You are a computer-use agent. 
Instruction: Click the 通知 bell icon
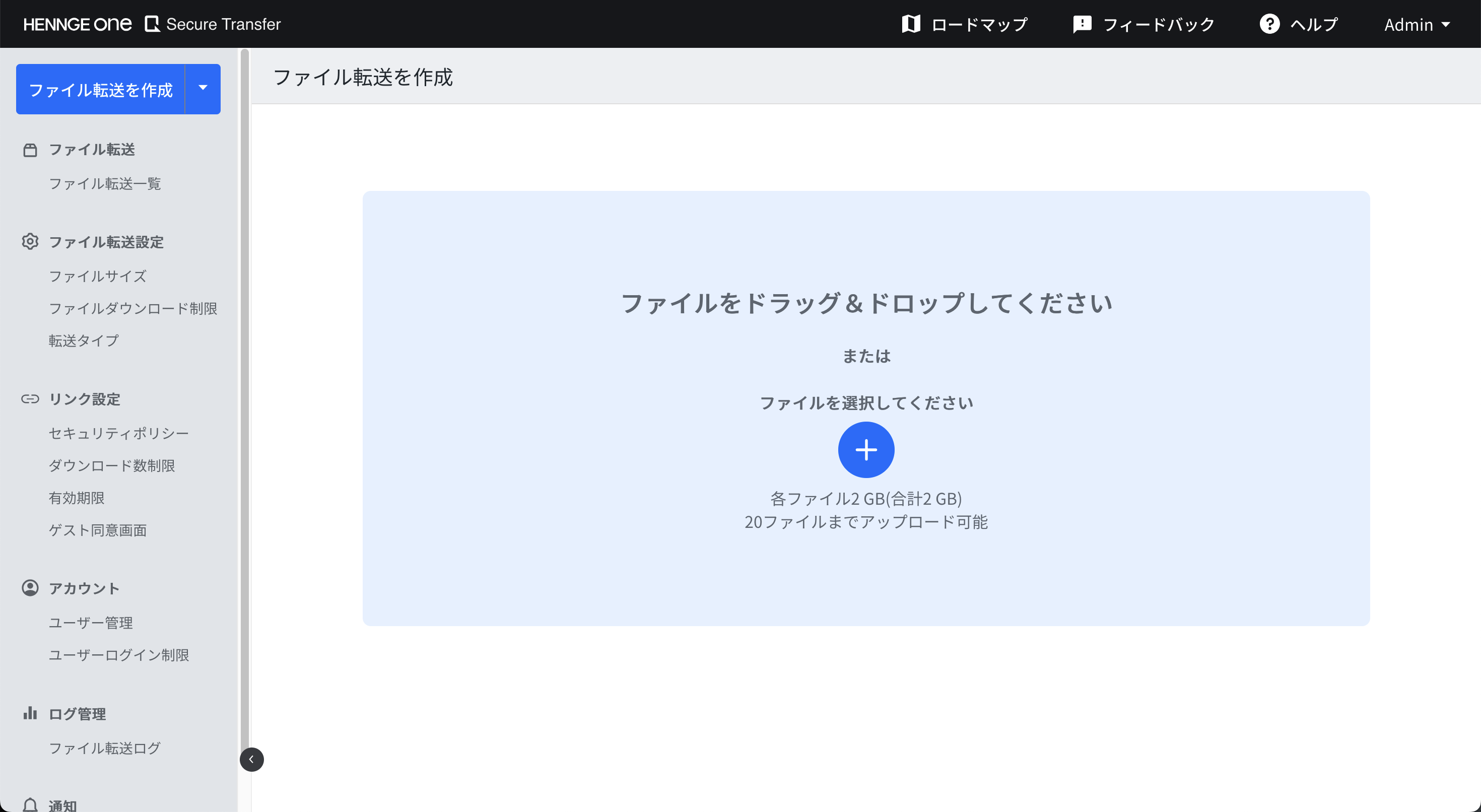pos(30,804)
